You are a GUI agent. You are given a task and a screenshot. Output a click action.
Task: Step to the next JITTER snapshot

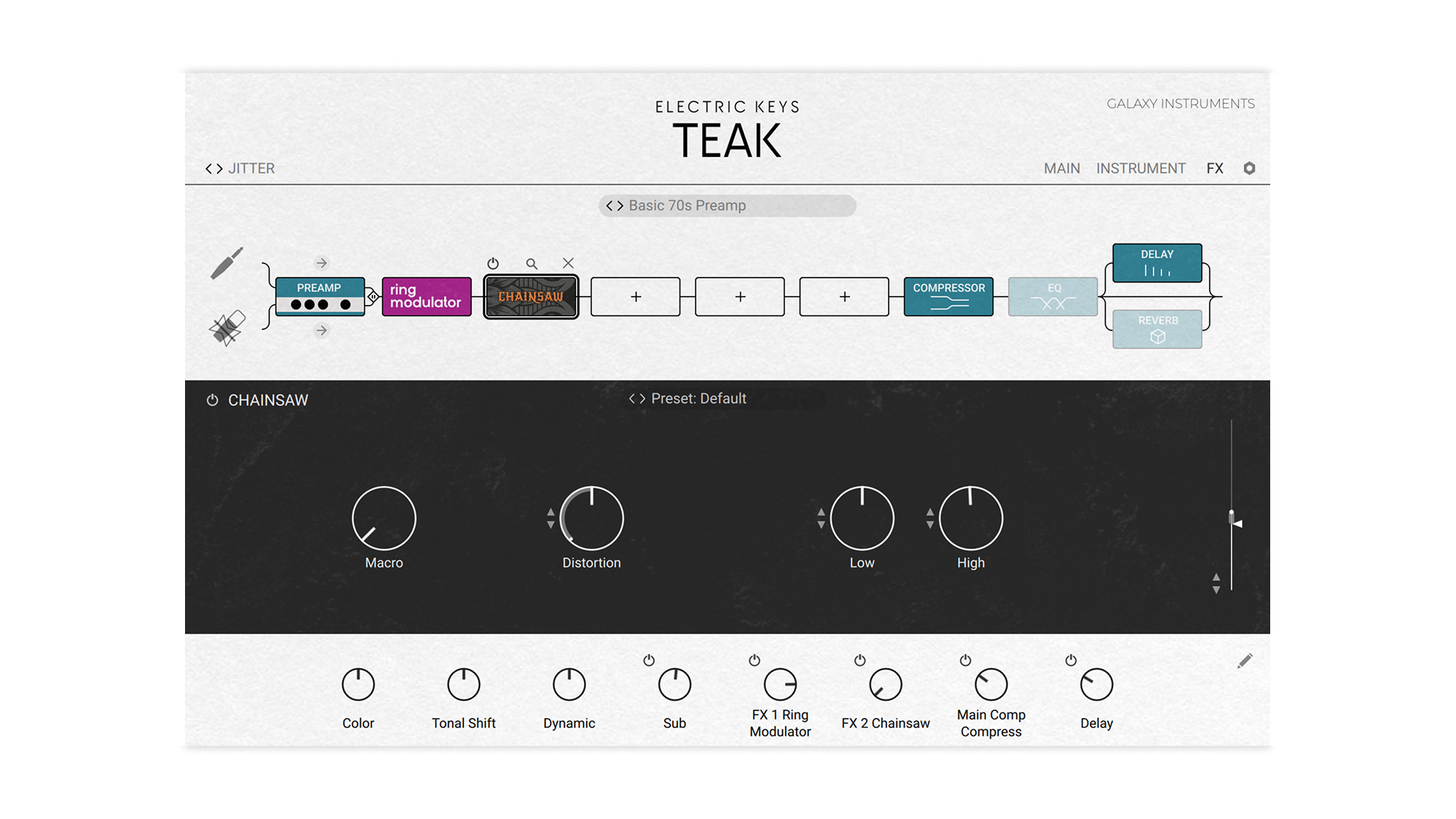220,168
